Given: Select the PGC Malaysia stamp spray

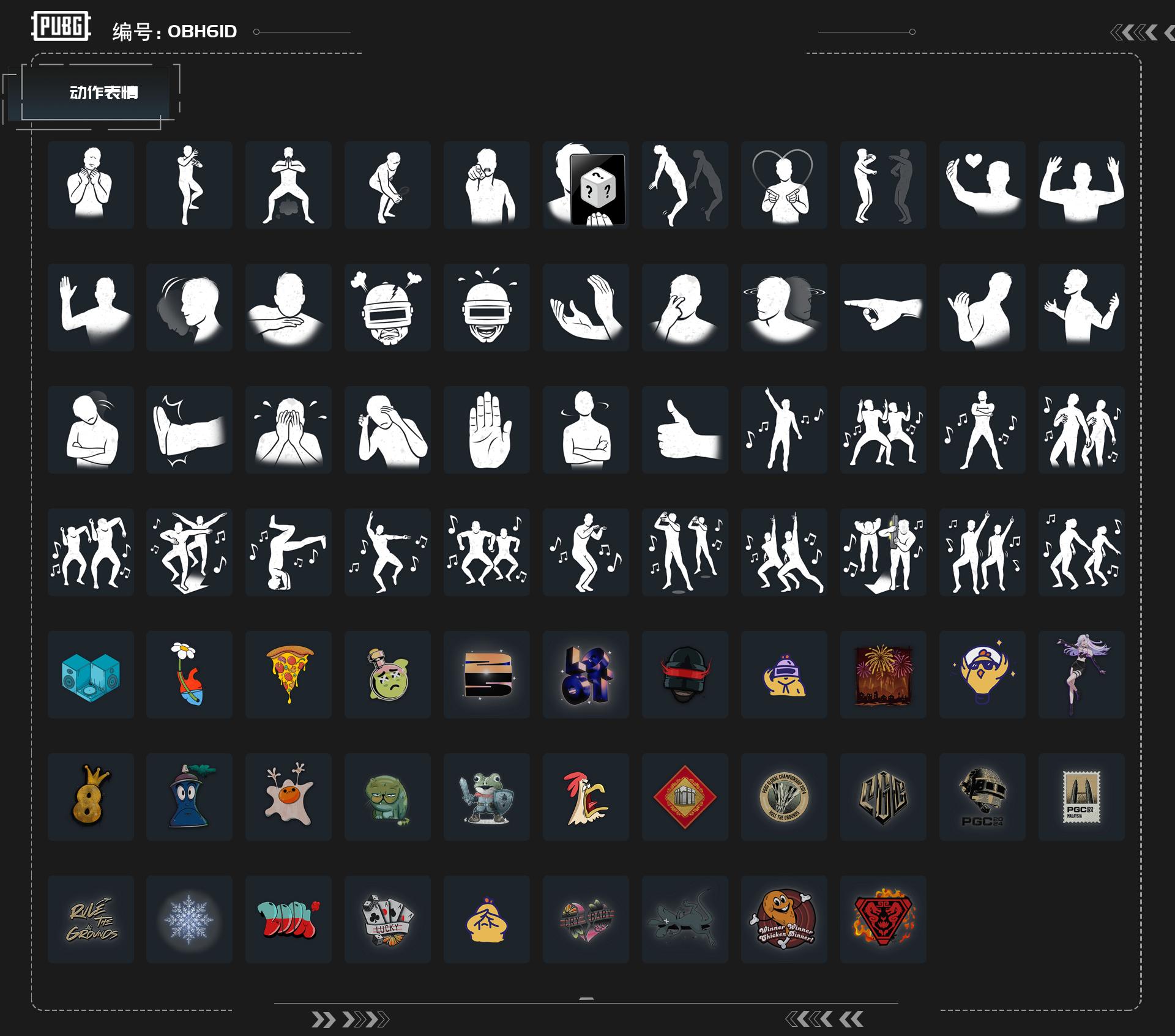Looking at the screenshot, I should [1081, 797].
